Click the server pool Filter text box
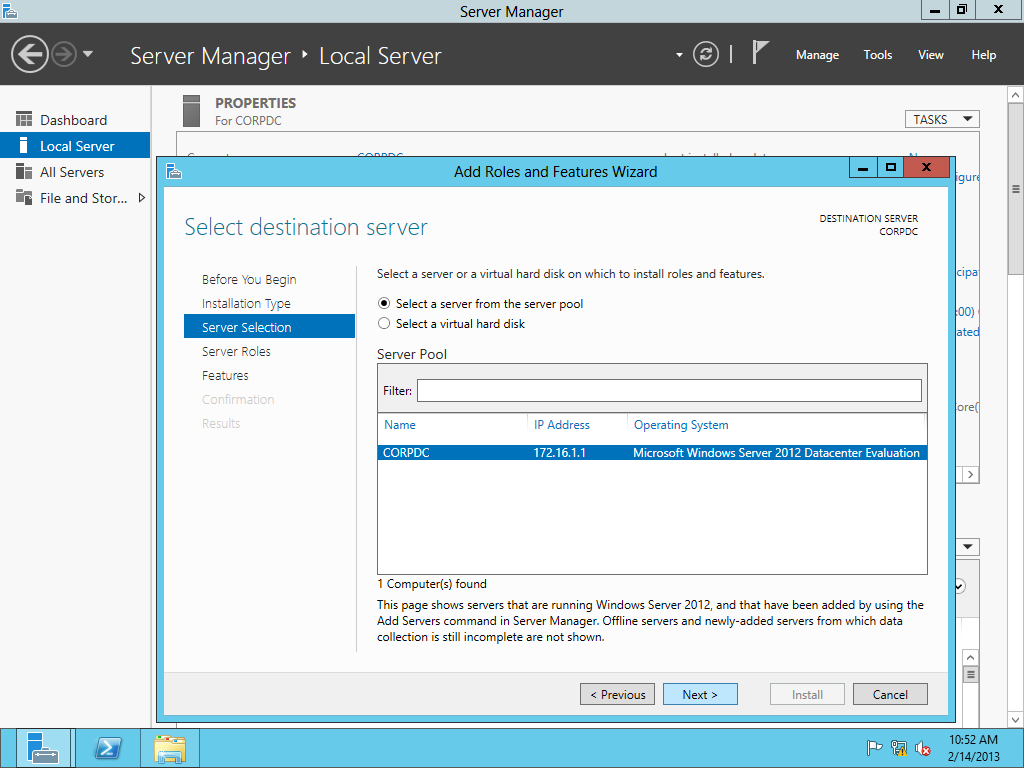Image resolution: width=1024 pixels, height=768 pixels. (668, 391)
